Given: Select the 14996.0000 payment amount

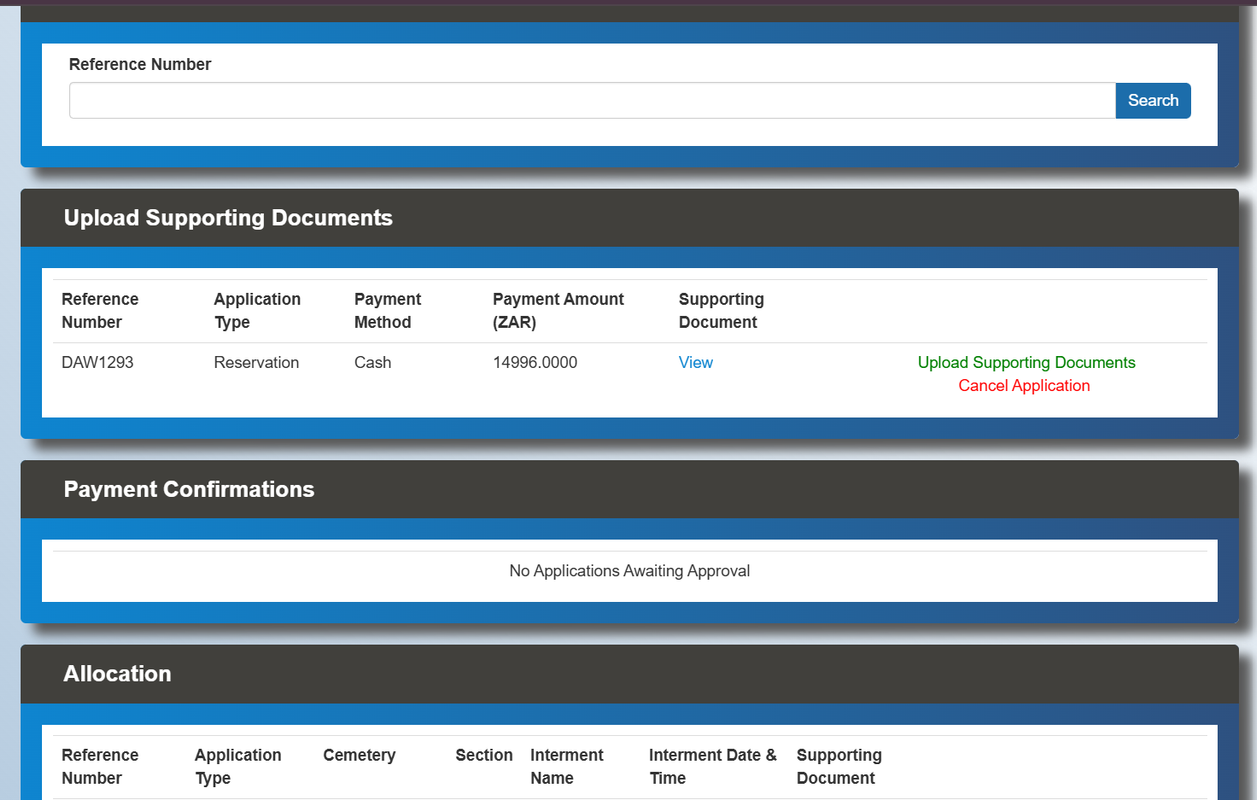Looking at the screenshot, I should 535,362.
